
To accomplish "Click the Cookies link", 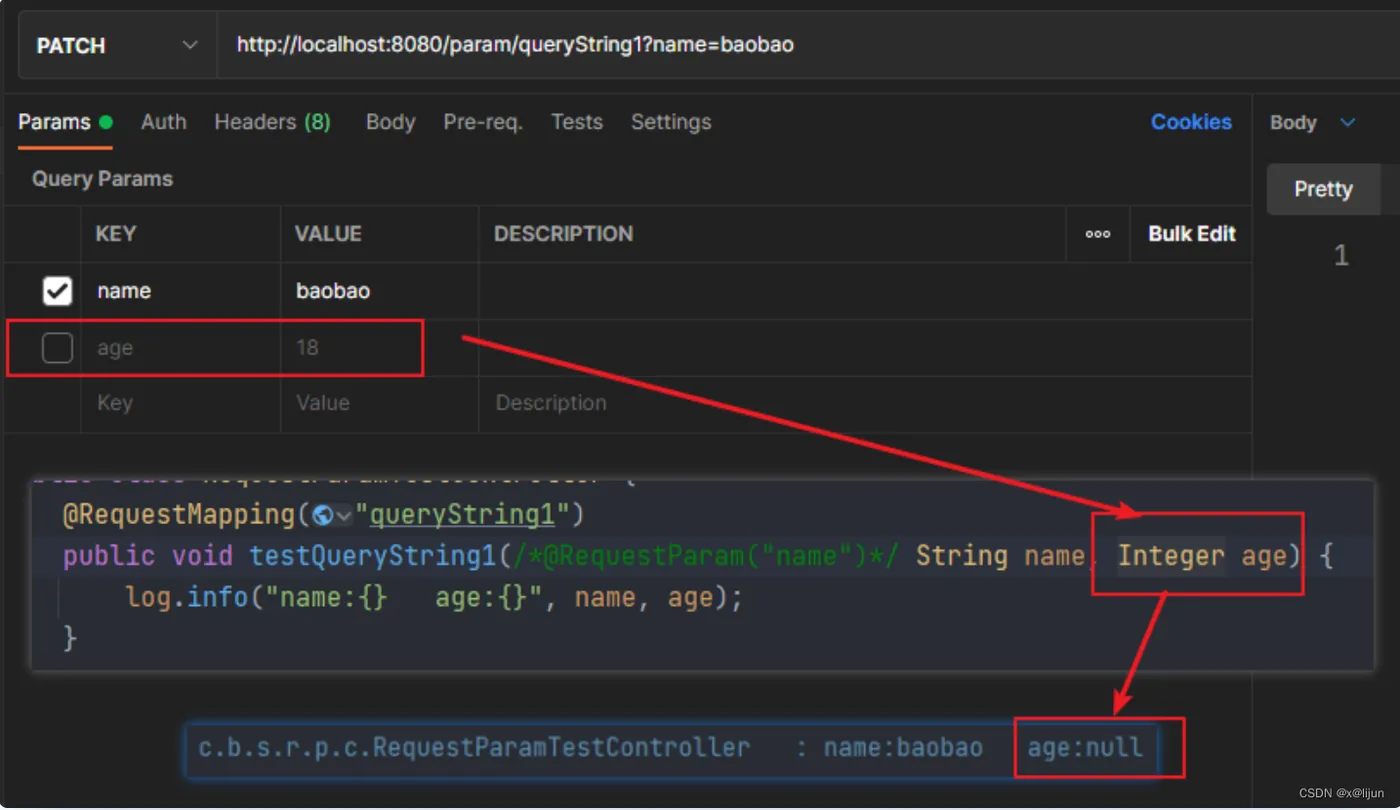I will coord(1191,122).
